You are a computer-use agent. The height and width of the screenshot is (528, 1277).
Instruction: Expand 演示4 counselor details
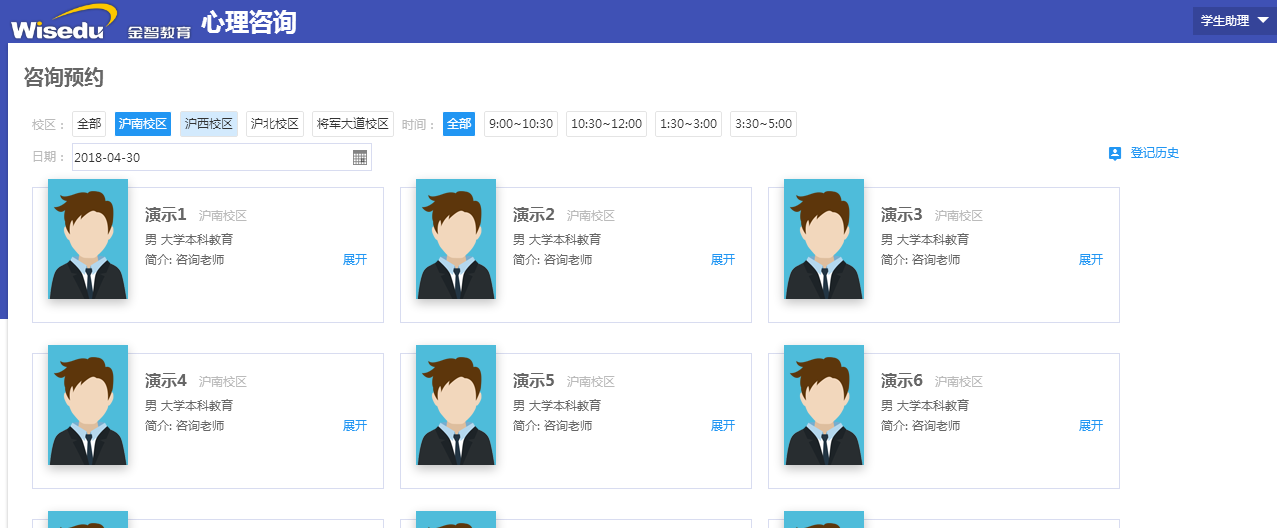click(355, 426)
